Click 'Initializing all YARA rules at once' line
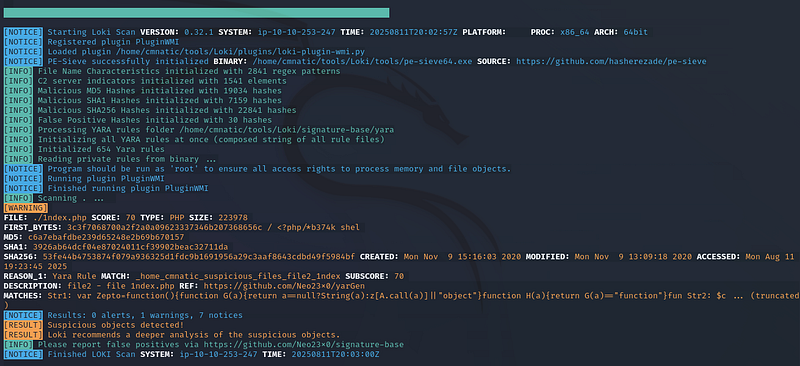The image size is (800, 366). pyautogui.click(x=211, y=139)
